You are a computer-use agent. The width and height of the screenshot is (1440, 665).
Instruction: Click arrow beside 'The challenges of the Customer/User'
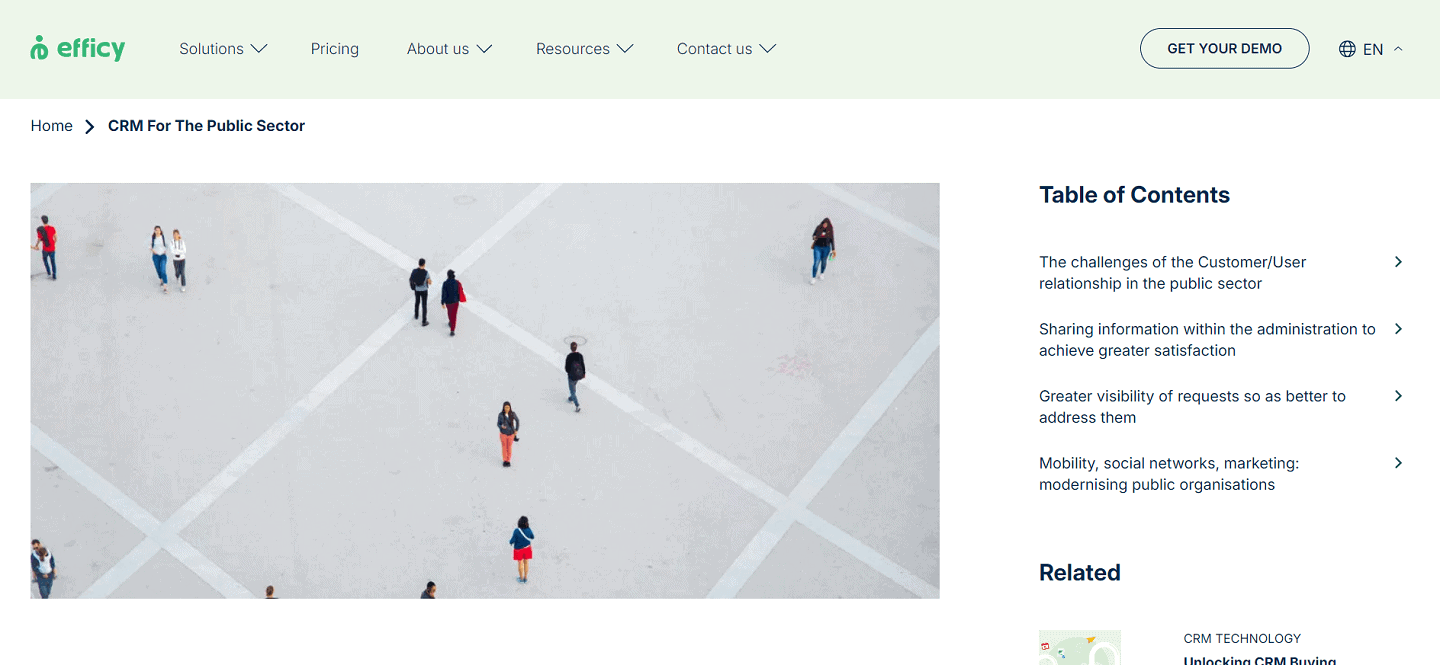pyautogui.click(x=1398, y=262)
